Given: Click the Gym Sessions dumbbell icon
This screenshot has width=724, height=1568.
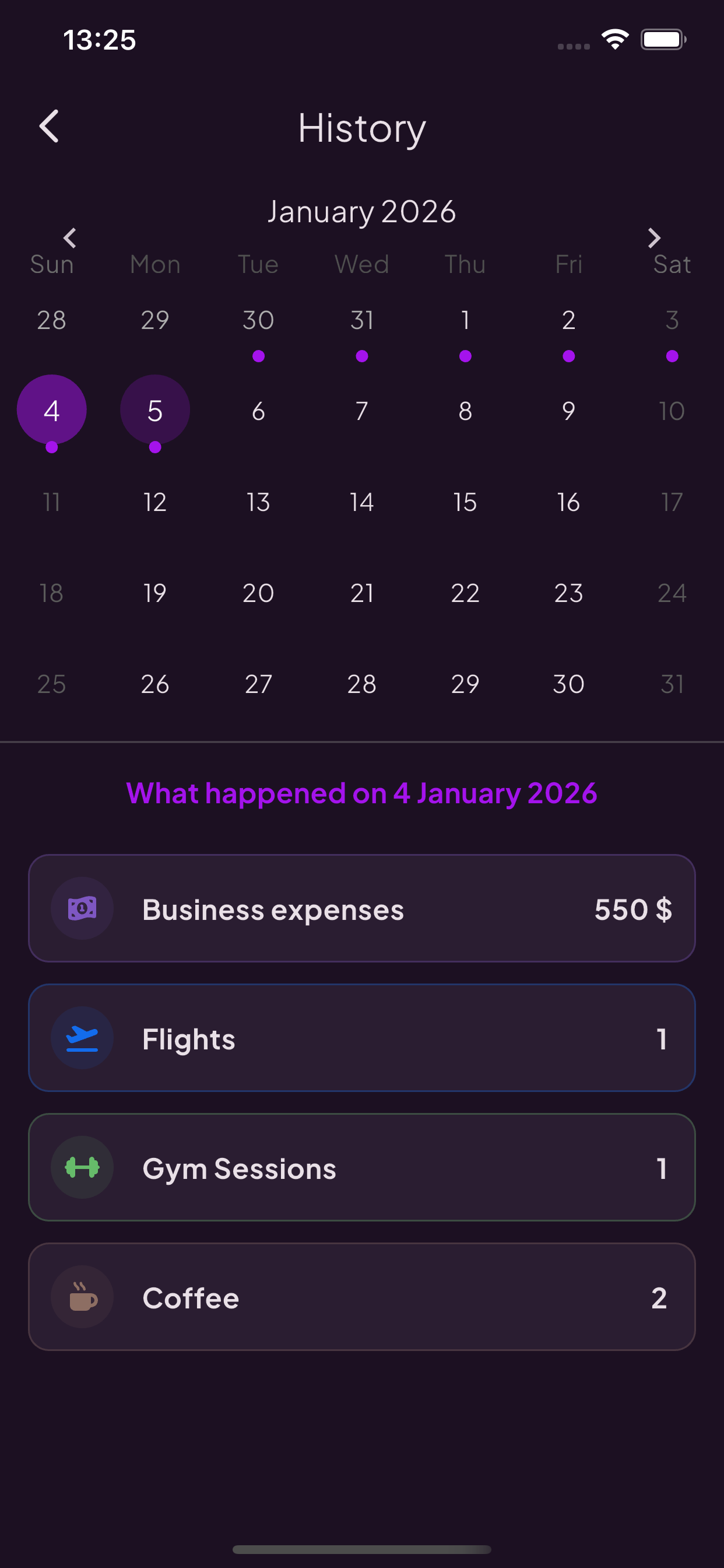Looking at the screenshot, I should 82,1167.
